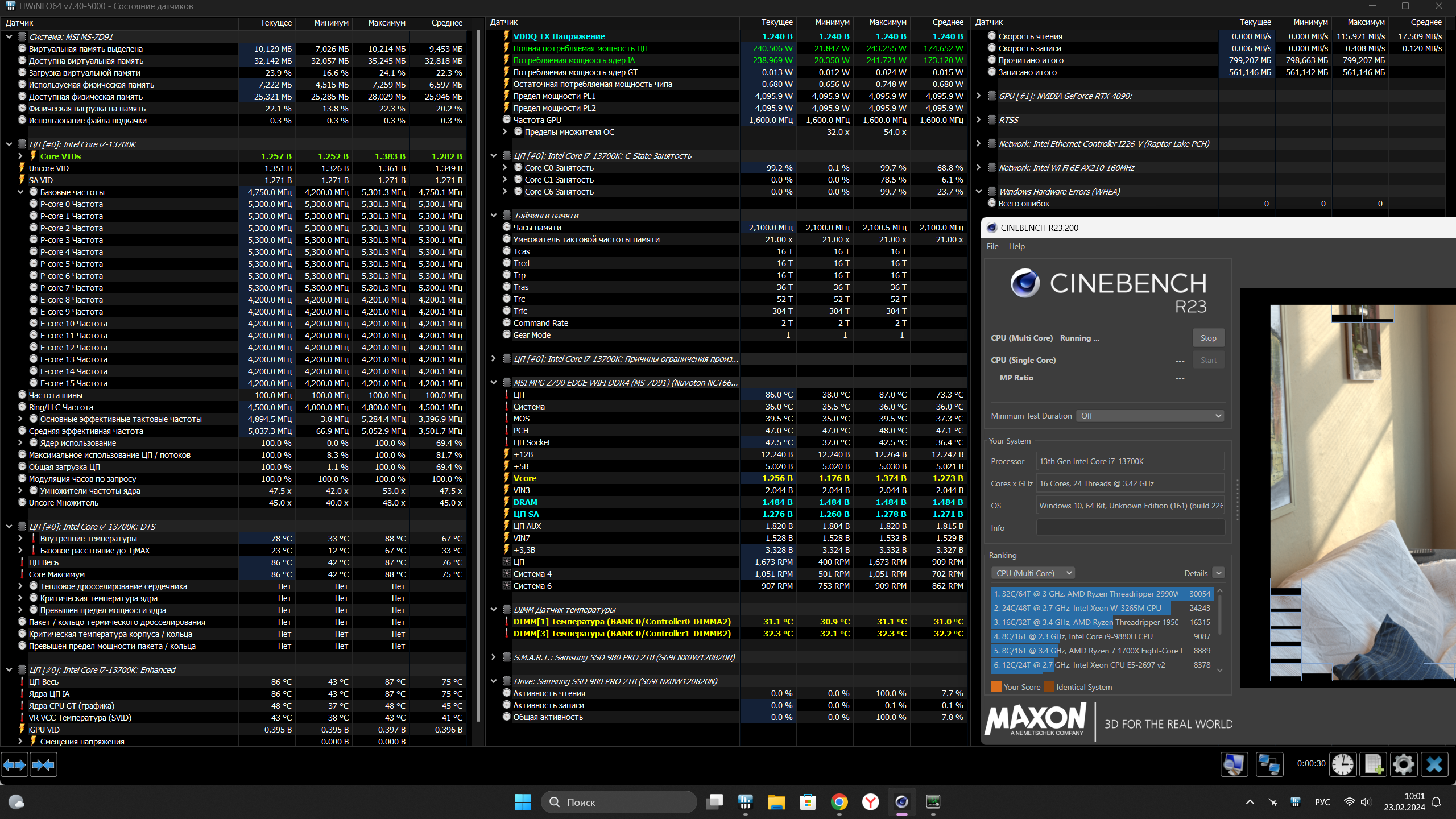Viewport: 1456px width, 819px height.
Task: Expand the Core VIDs row
Action: point(20,156)
